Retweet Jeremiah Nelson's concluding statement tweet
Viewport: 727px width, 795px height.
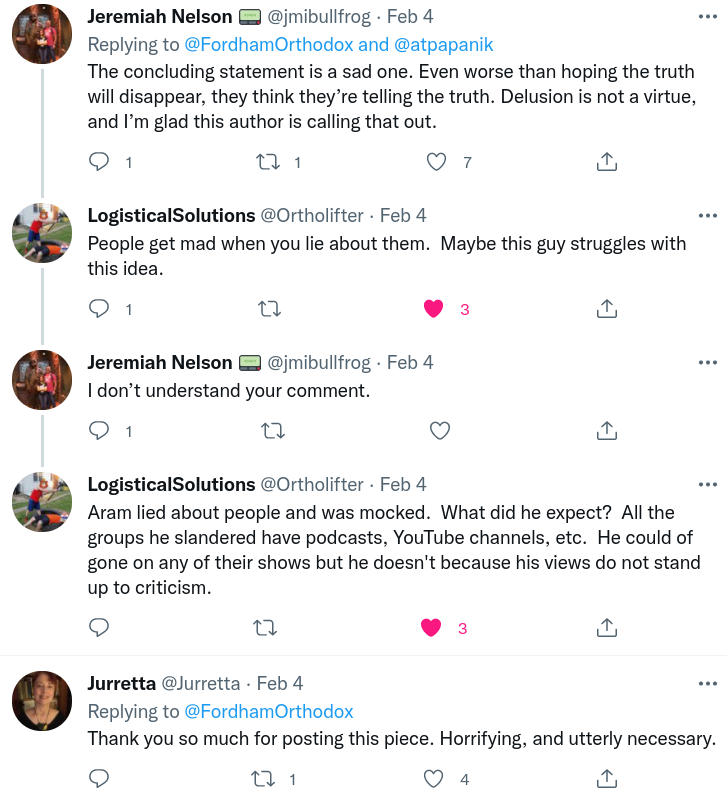[268, 162]
